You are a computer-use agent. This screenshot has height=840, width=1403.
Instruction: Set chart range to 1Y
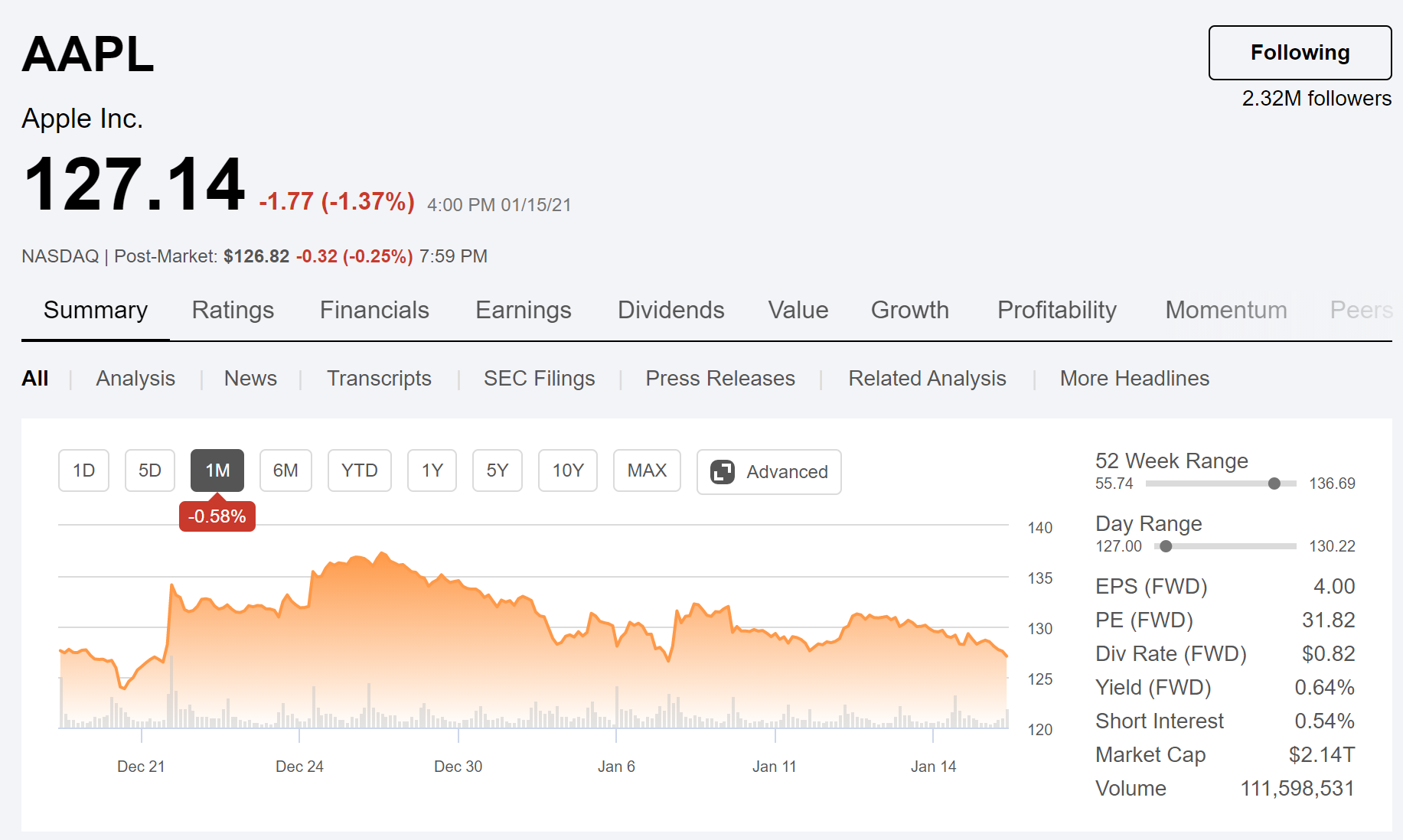tap(432, 470)
